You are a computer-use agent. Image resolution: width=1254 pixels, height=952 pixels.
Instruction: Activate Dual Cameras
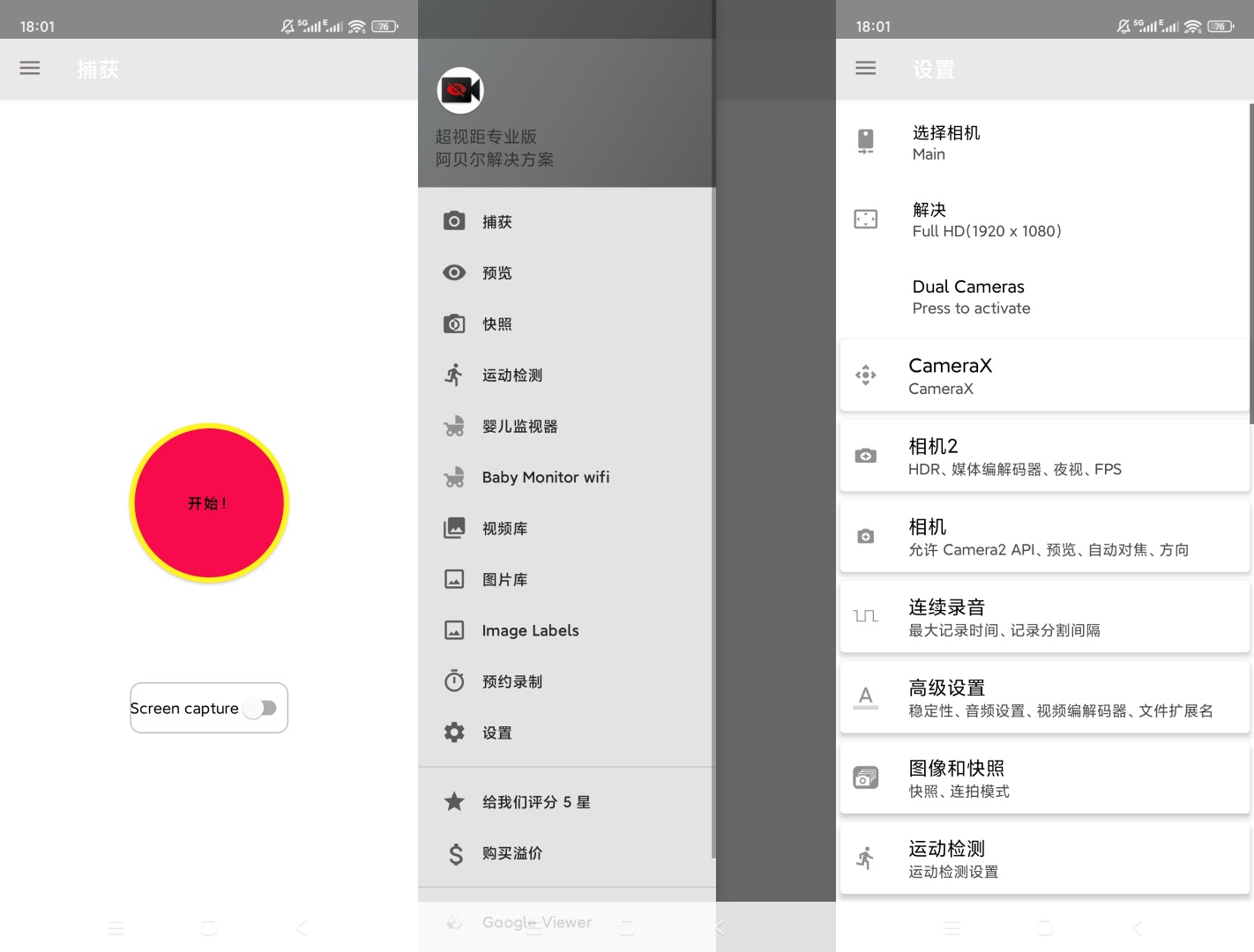[968, 296]
